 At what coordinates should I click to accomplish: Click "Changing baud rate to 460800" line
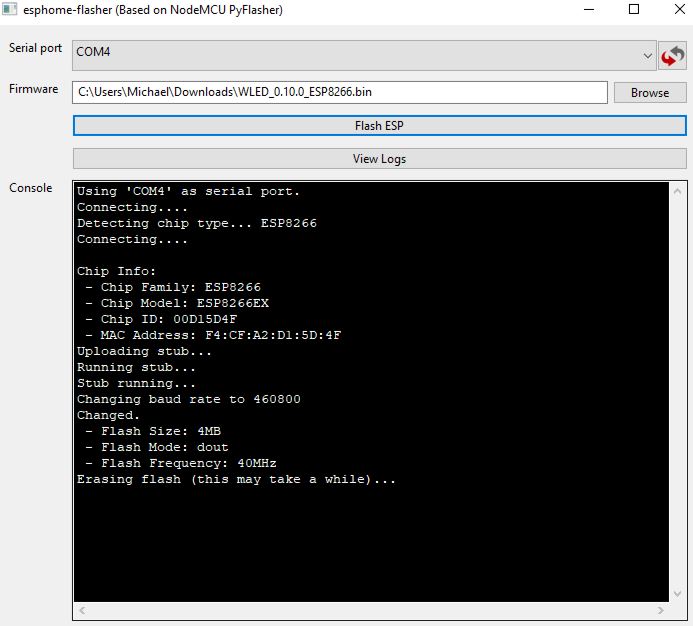[x=189, y=399]
